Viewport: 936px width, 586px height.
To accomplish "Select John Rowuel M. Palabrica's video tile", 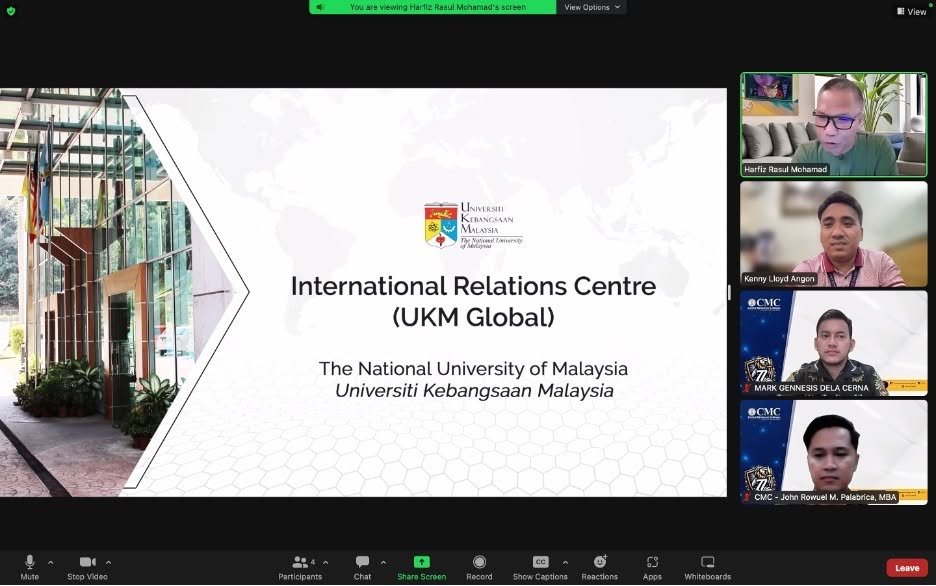I will click(x=834, y=452).
